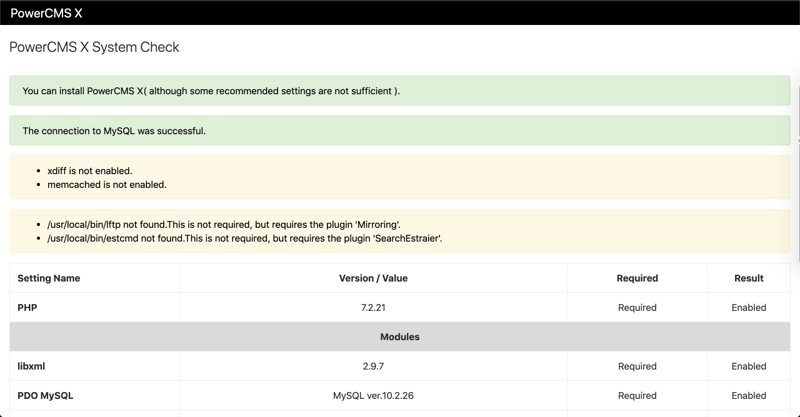Click the Setting Name column header

tap(49, 278)
